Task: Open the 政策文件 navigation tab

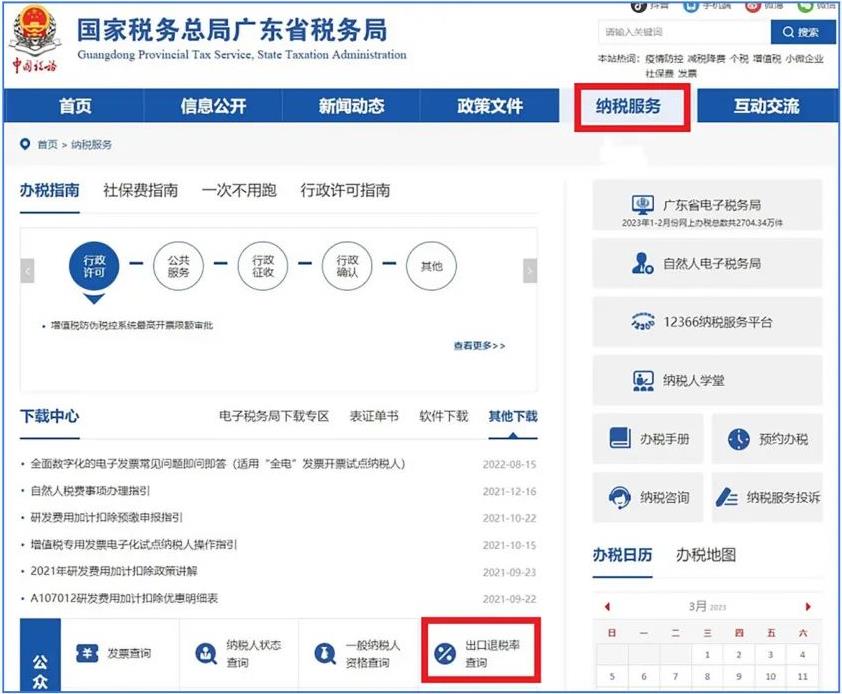Action: [x=490, y=106]
